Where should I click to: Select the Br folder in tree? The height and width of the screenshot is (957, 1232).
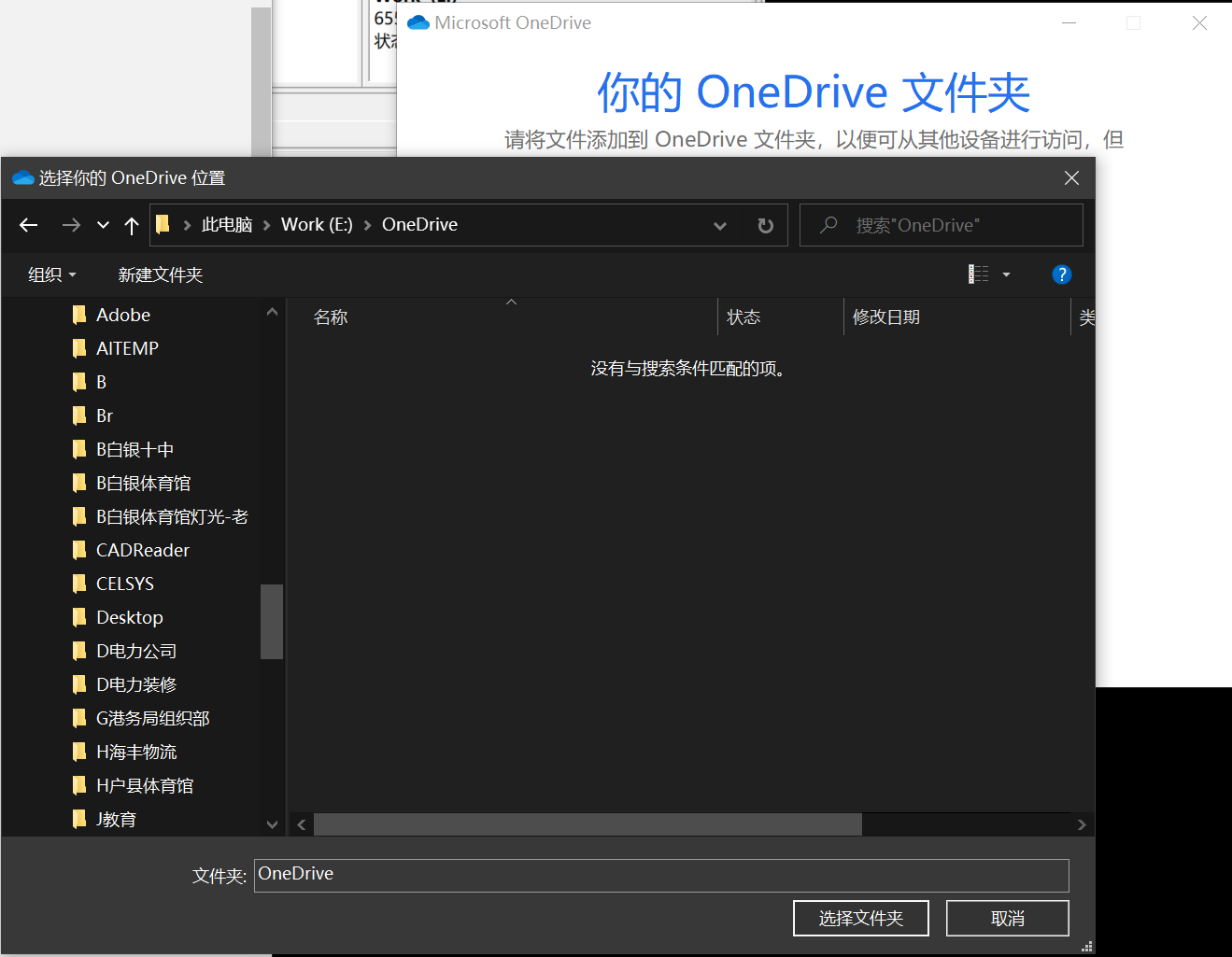(x=105, y=415)
